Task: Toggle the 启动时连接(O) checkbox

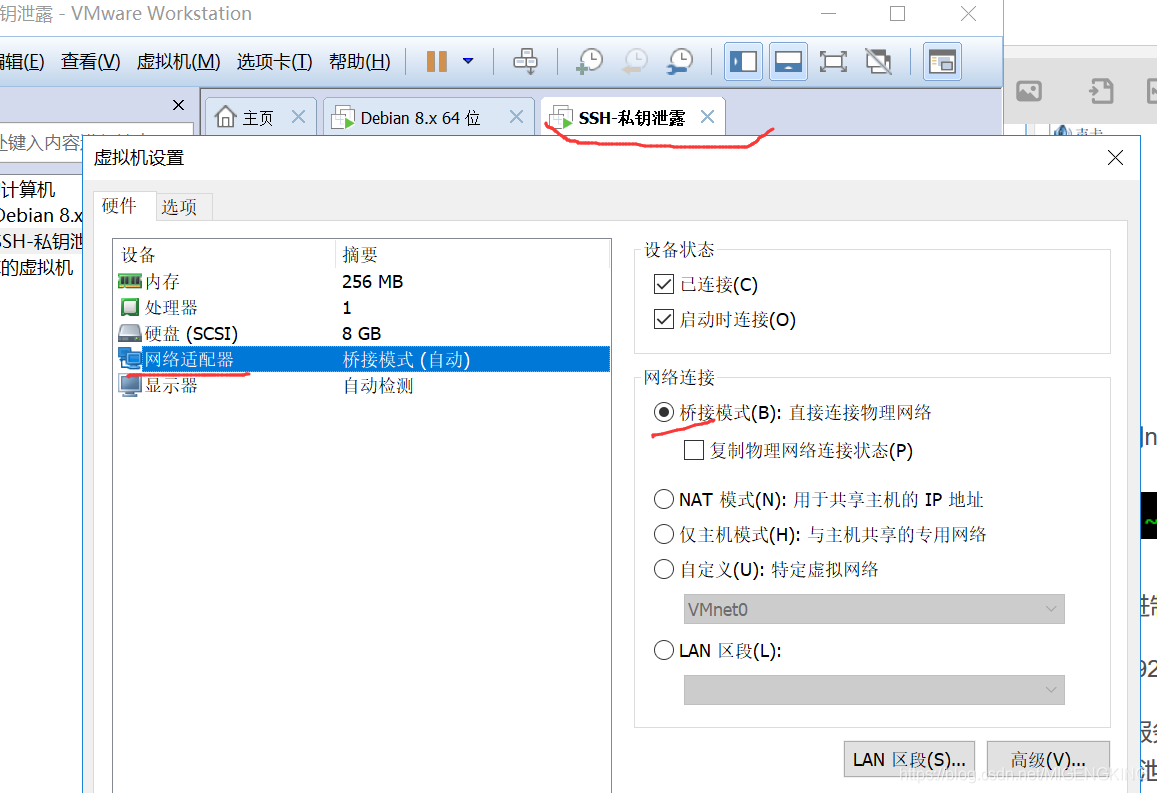Action: (663, 319)
